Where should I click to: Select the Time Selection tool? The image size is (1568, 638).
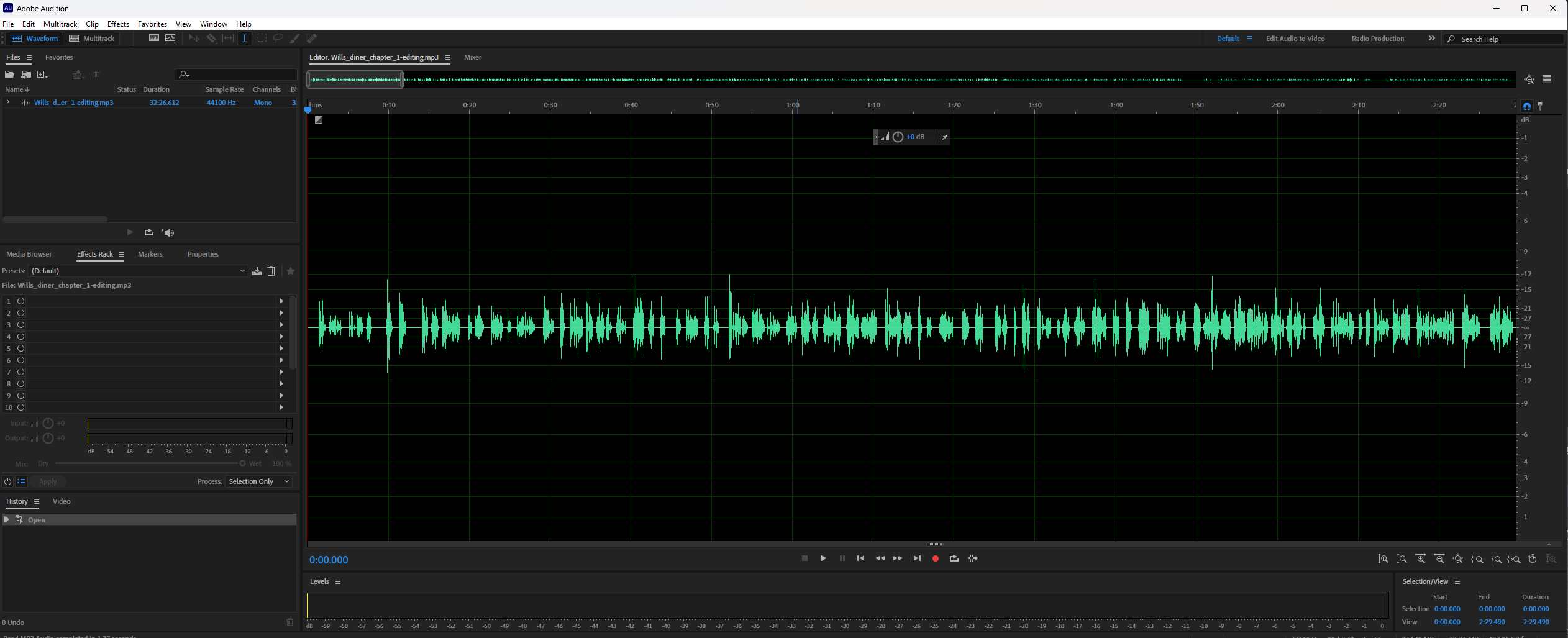244,39
